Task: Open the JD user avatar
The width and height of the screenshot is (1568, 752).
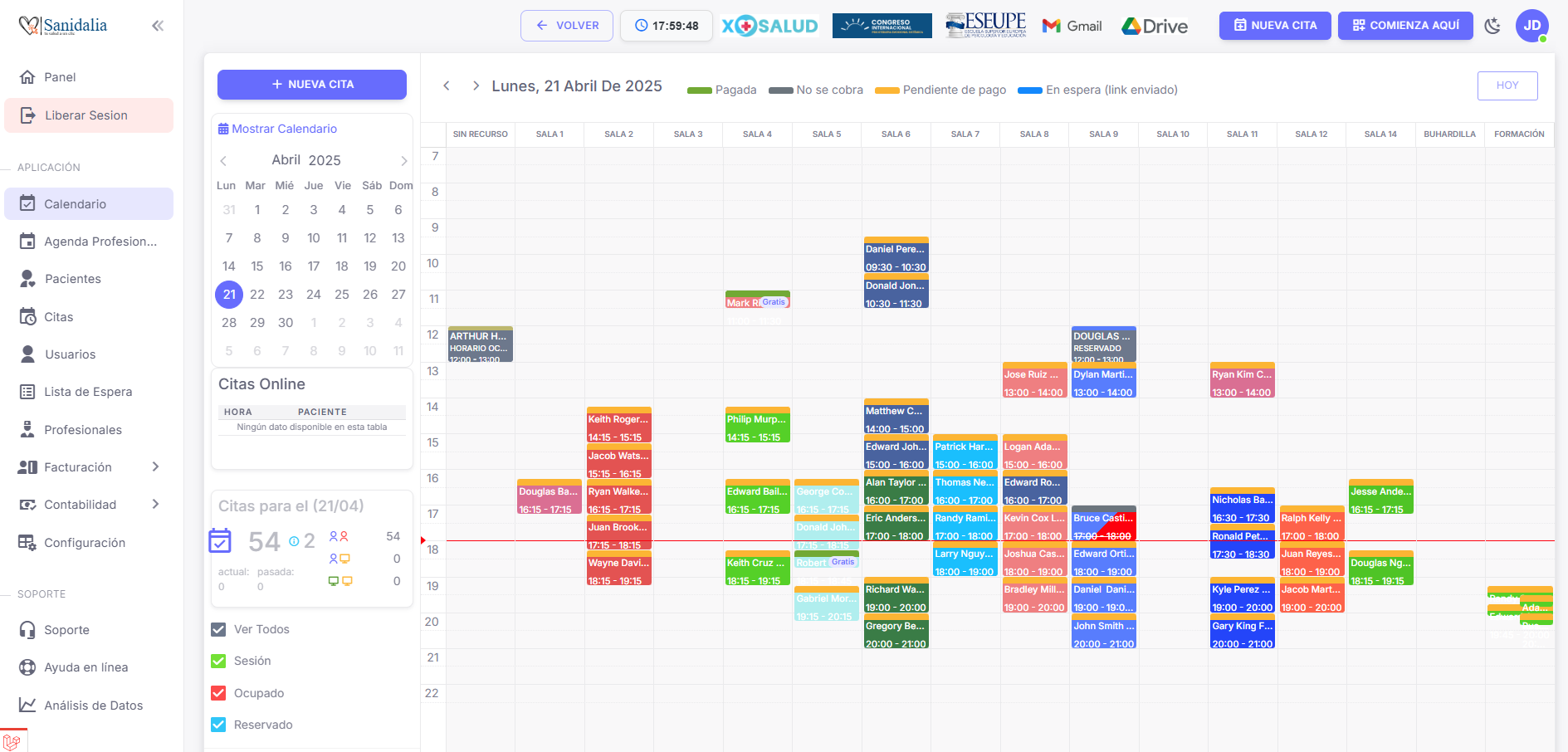Action: [1531, 26]
